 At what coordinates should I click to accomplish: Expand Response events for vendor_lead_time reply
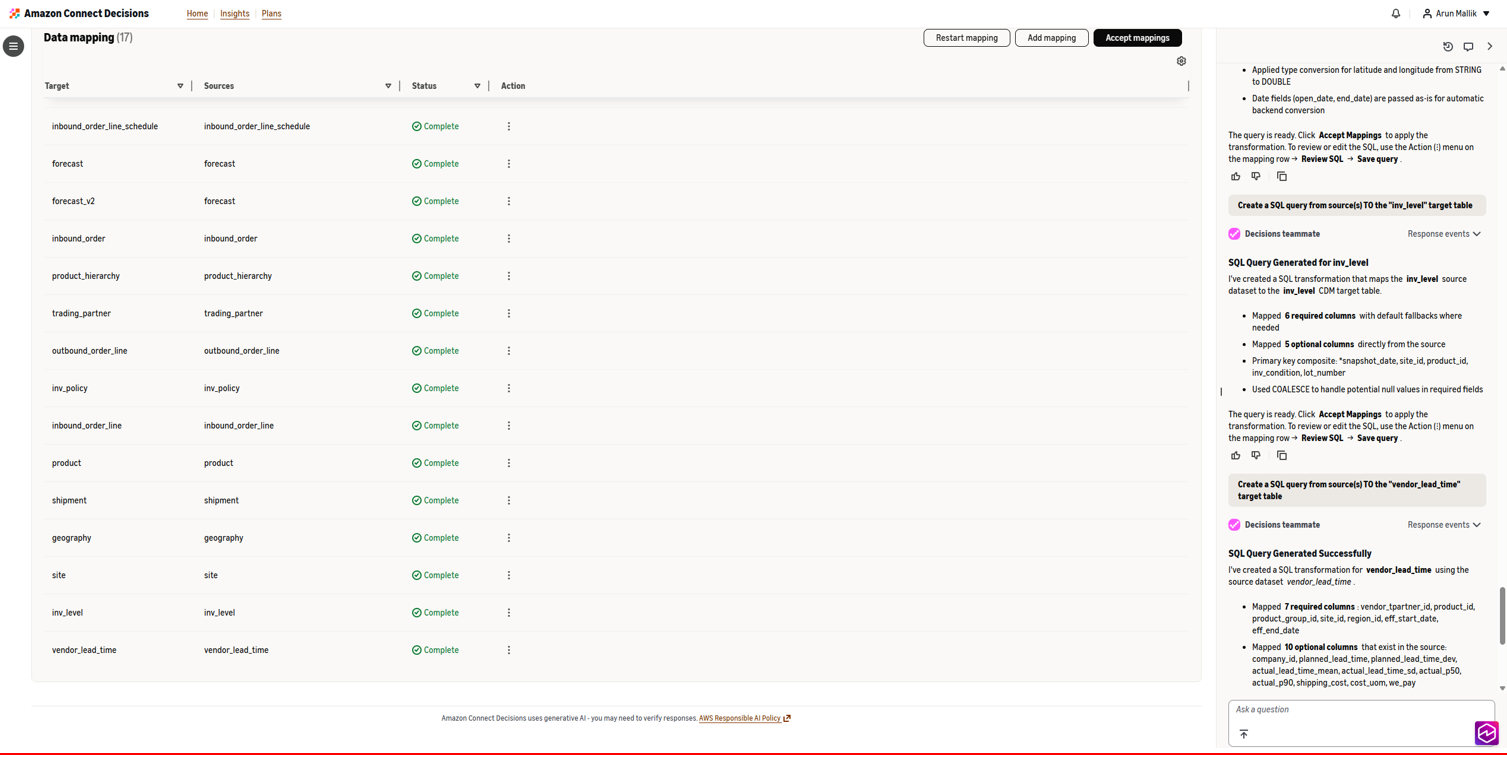coord(1444,525)
